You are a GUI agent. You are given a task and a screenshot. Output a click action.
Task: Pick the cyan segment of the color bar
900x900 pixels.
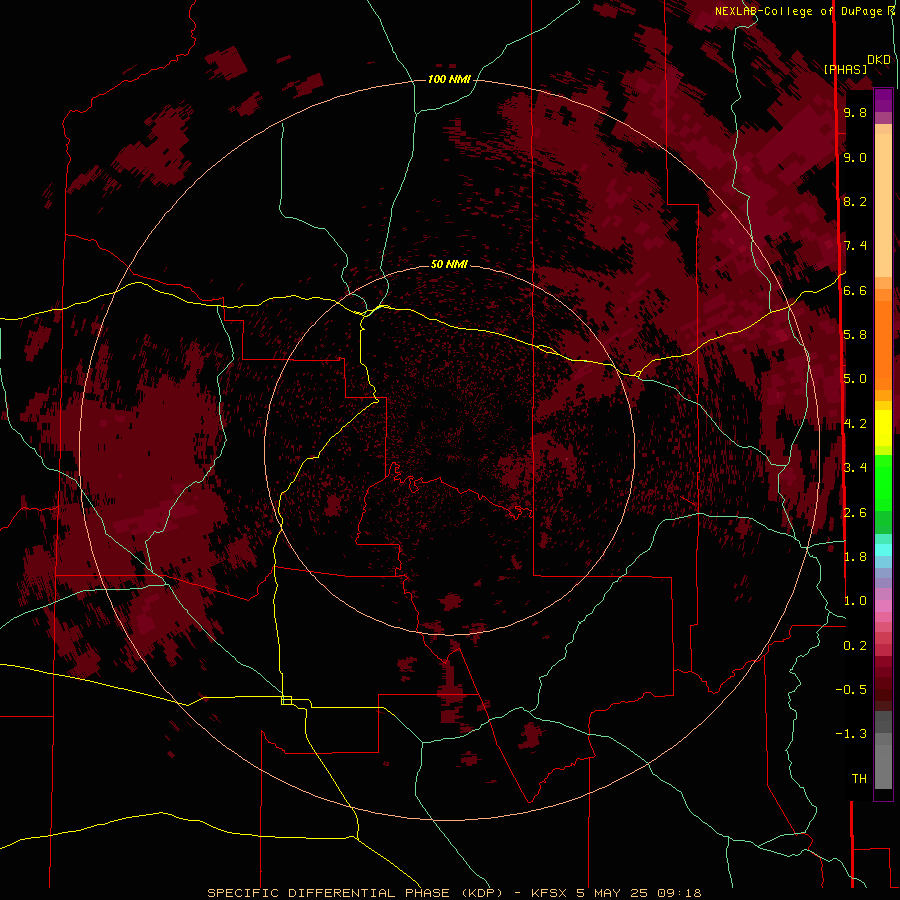click(883, 550)
